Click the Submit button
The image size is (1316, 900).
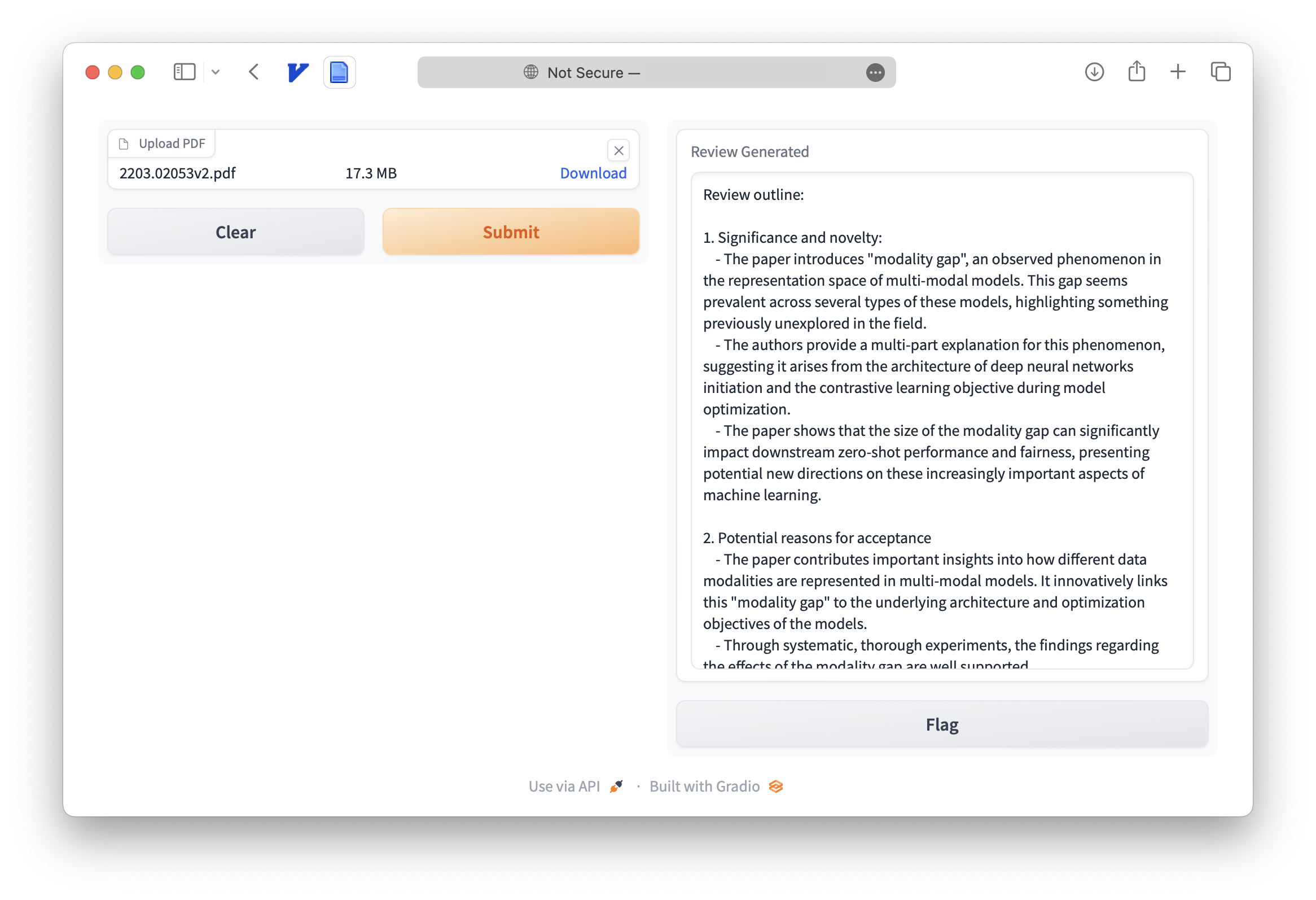coord(511,231)
